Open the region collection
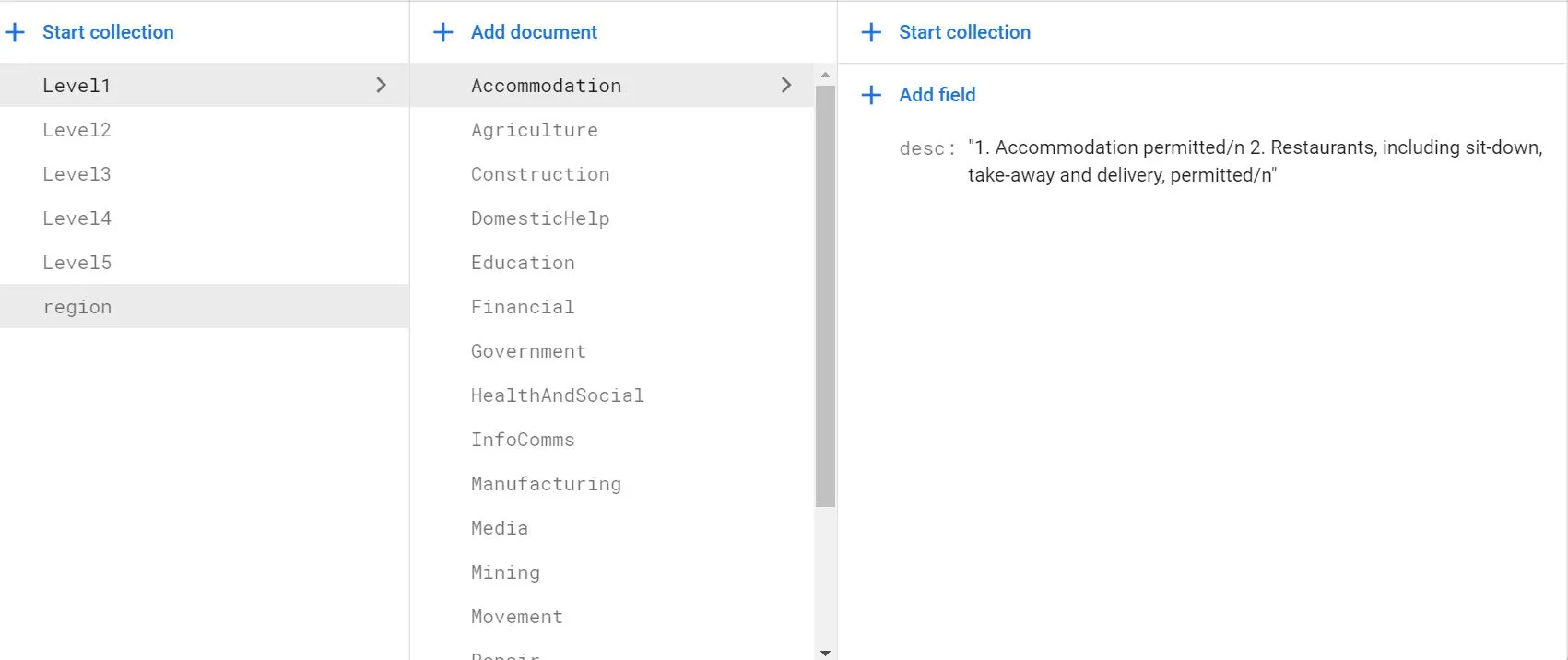 [77, 307]
